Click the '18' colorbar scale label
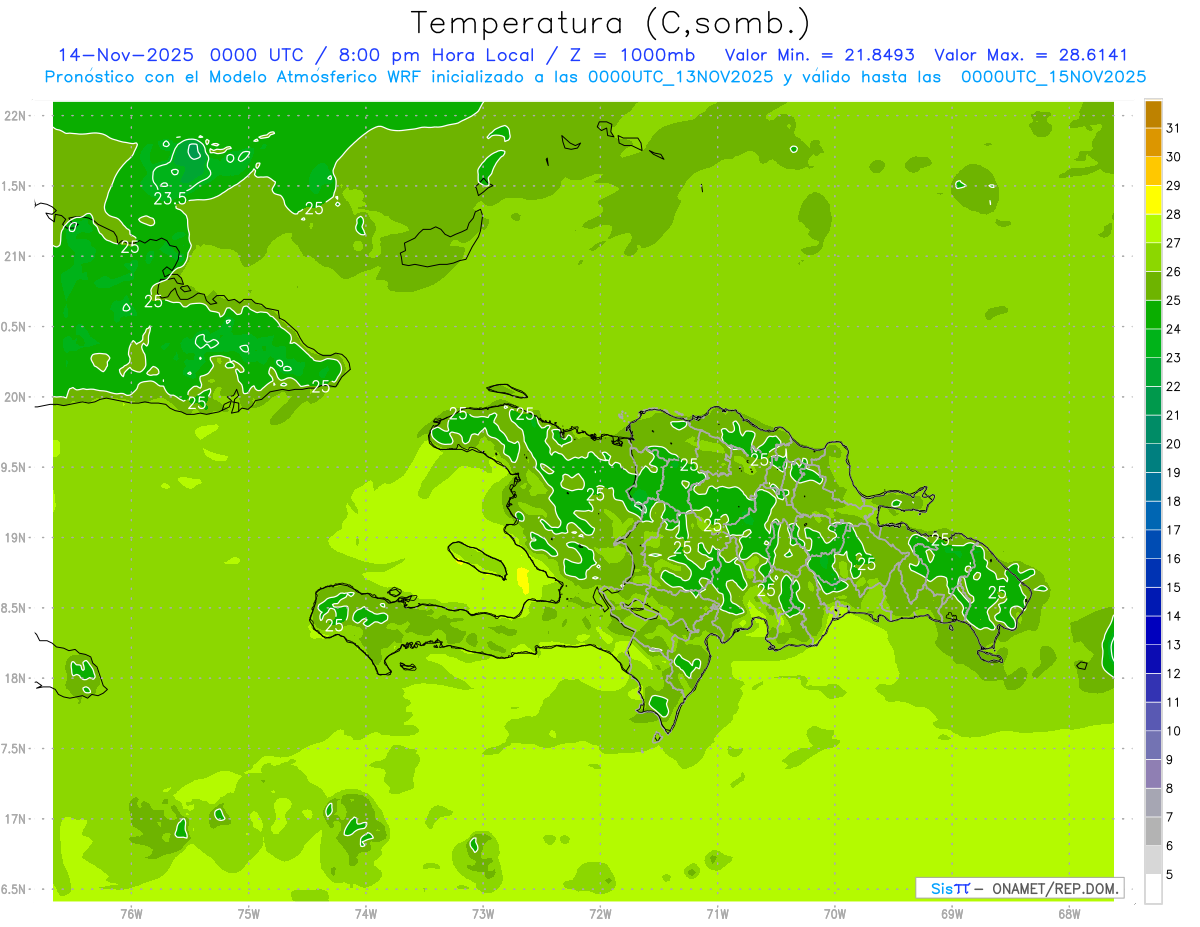The image size is (1200, 927). [x=1174, y=502]
